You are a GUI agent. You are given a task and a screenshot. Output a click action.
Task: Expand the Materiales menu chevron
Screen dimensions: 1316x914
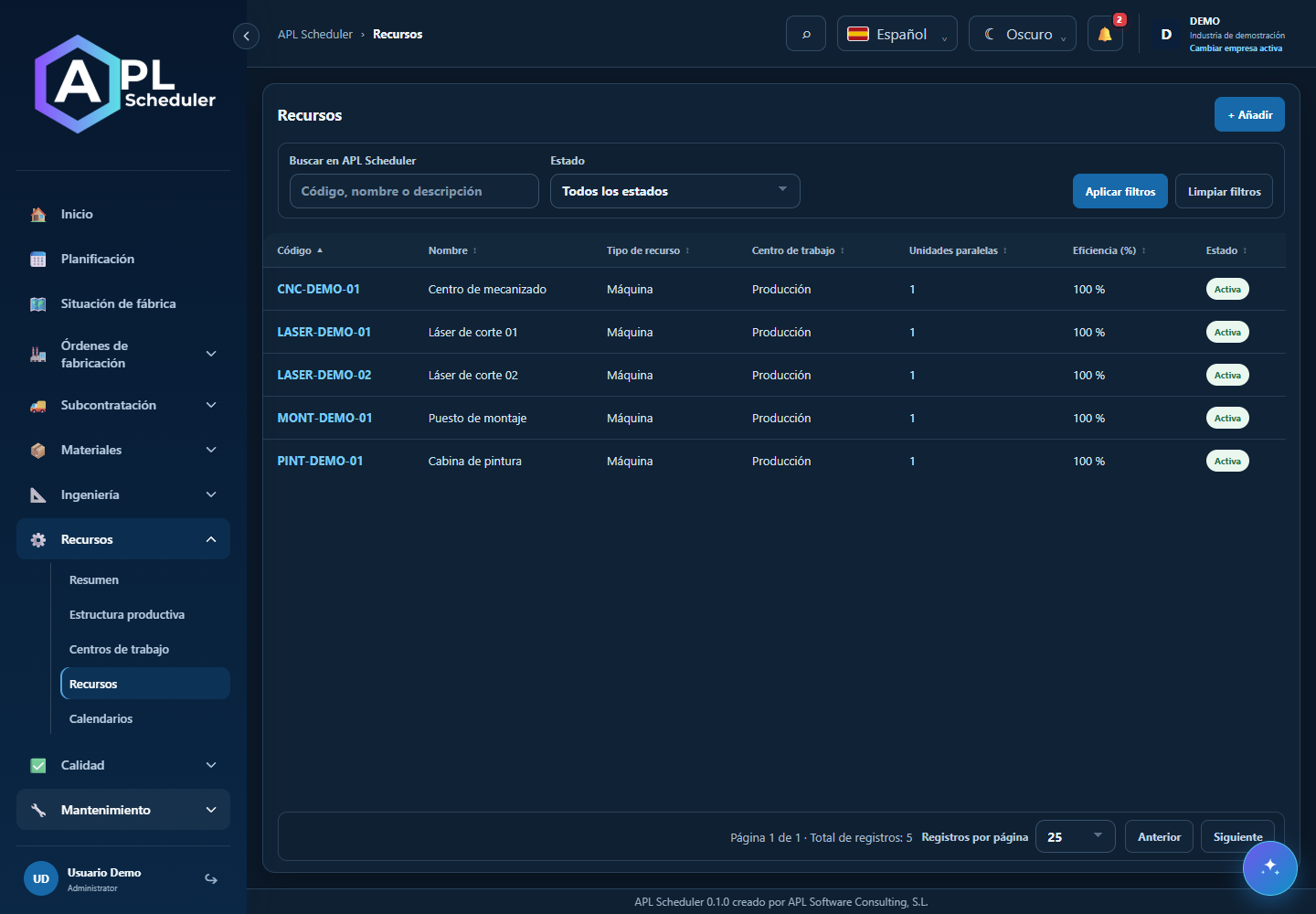coord(211,450)
